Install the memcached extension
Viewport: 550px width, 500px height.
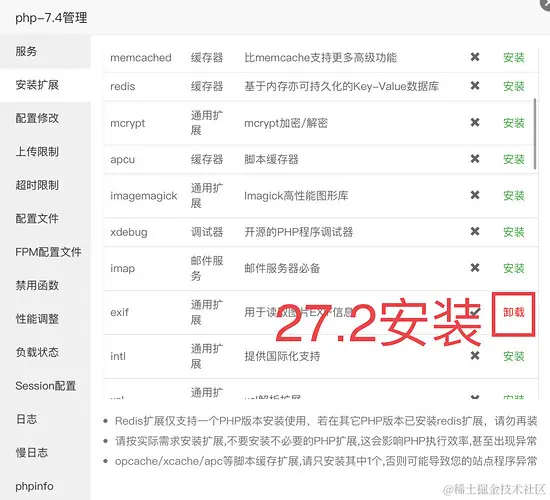click(x=514, y=58)
